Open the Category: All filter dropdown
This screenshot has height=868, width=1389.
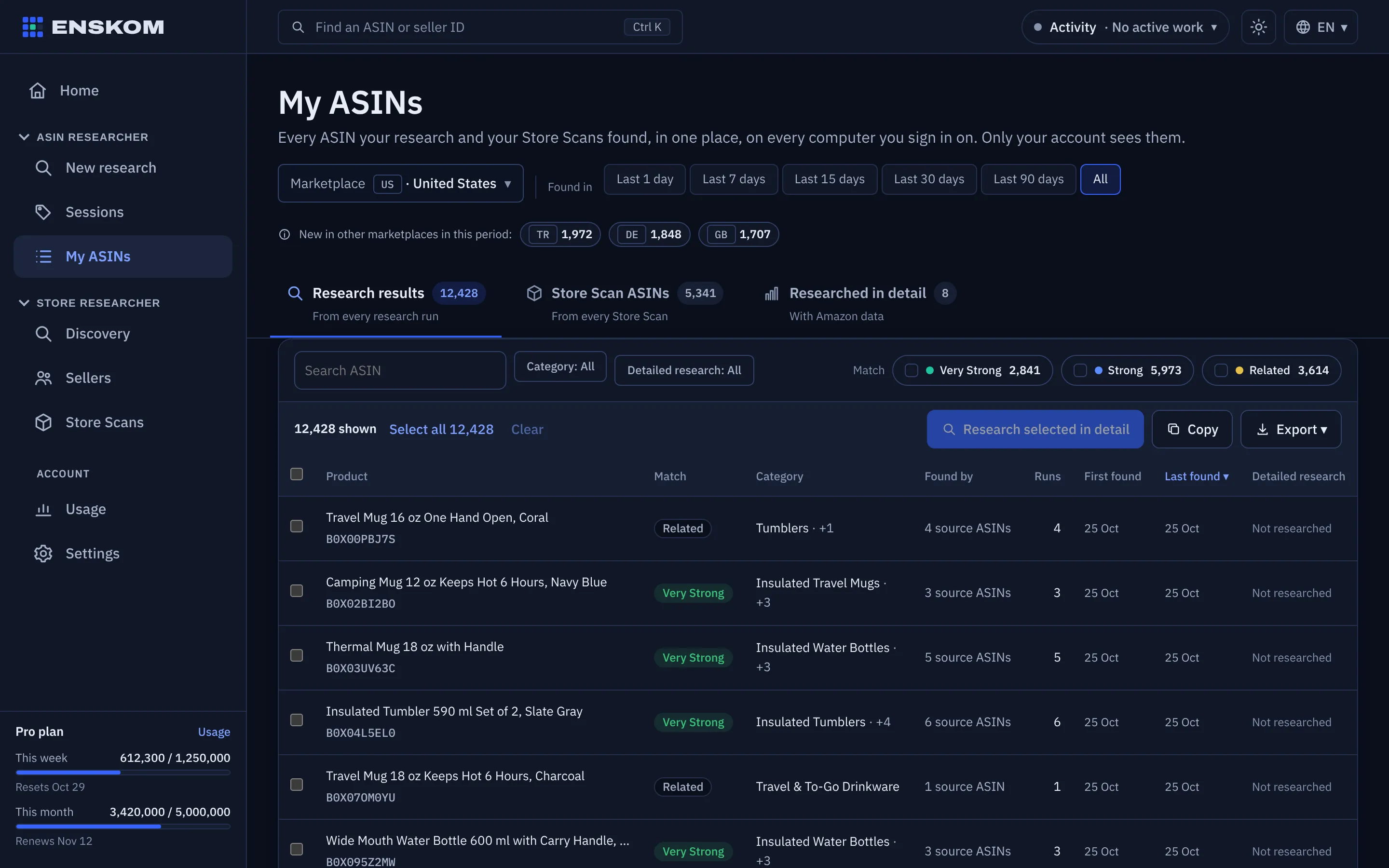point(560,366)
